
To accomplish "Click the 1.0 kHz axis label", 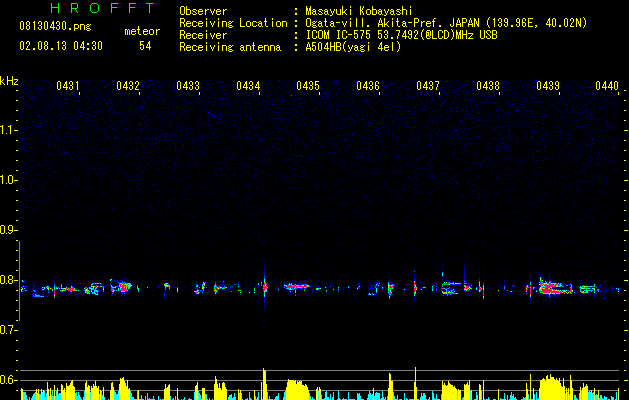I will click(x=9, y=180).
